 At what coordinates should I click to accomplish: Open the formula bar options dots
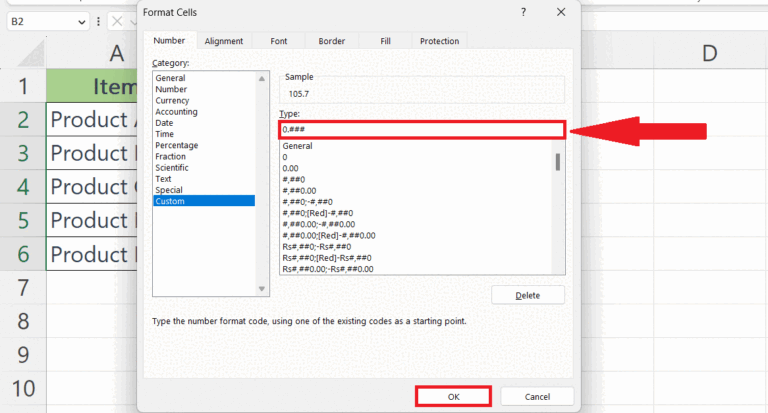98,21
